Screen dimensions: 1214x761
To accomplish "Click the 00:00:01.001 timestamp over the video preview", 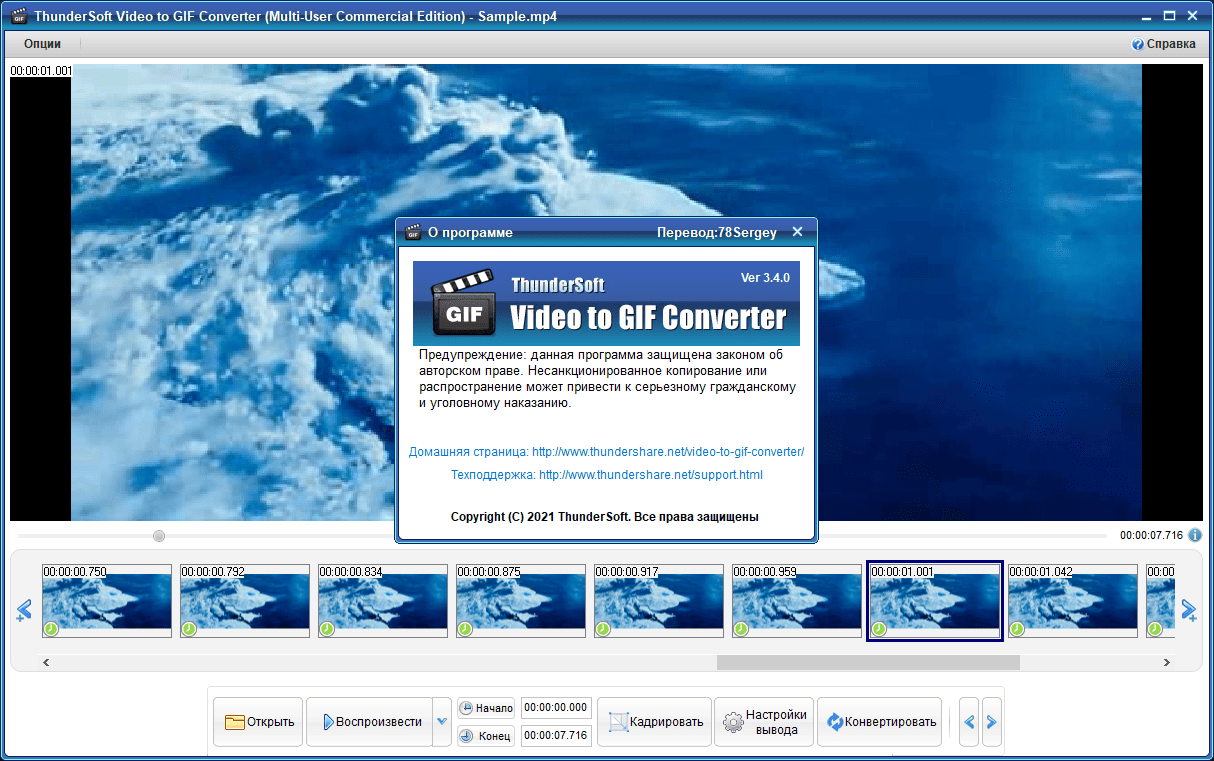I will coord(40,71).
